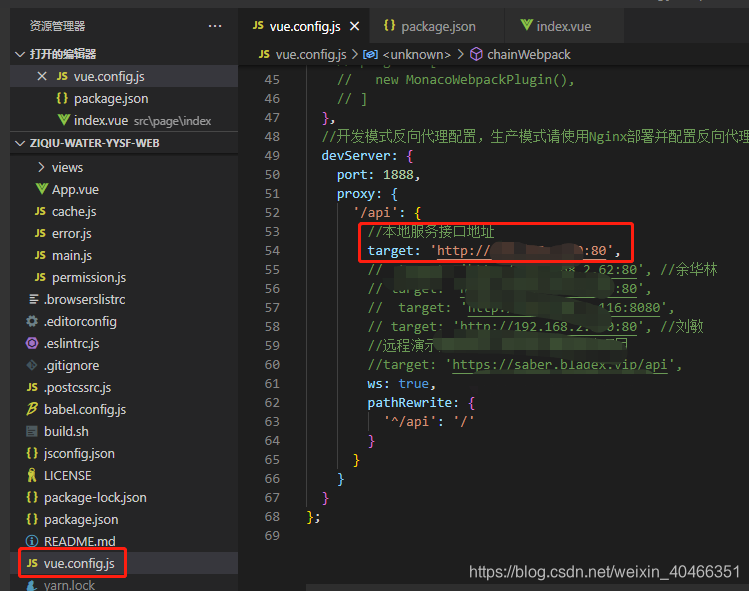
Task: Click the vue.config.js breadcrumb segment
Action: [x=311, y=54]
